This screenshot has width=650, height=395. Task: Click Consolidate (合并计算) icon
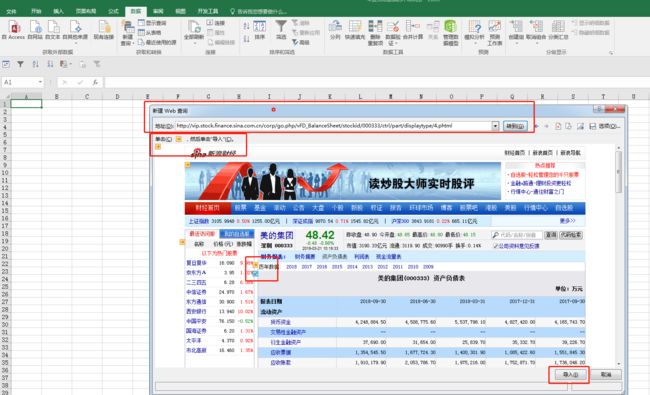pyautogui.click(x=413, y=30)
